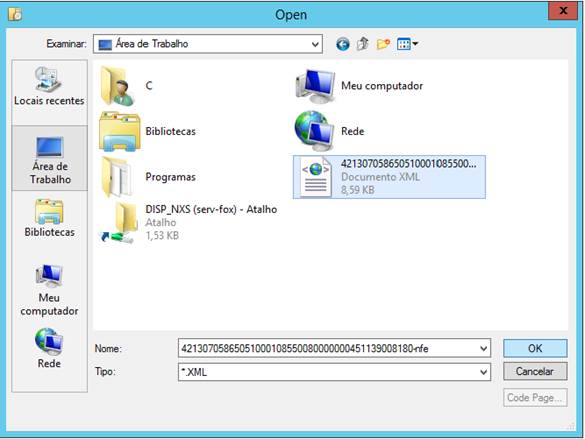585x439 pixels.
Task: Select the Programas folder icon
Action: coord(117,177)
